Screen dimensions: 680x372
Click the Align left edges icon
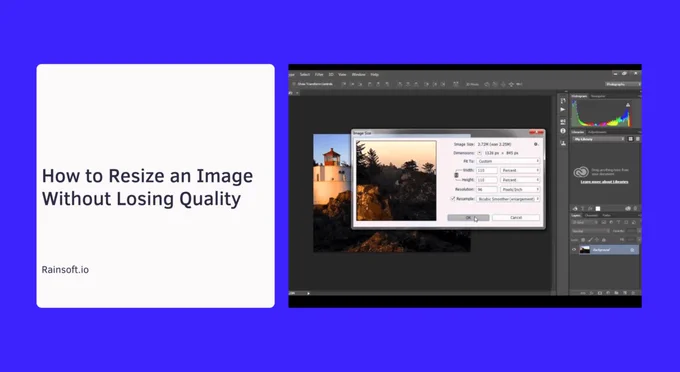point(370,84)
